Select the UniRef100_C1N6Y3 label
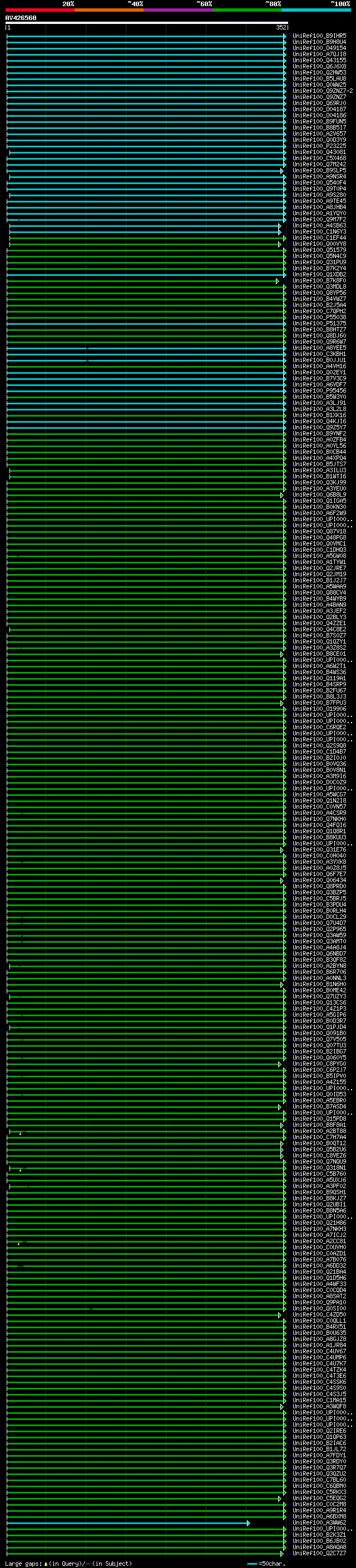The image size is (356, 1568). click(x=319, y=232)
